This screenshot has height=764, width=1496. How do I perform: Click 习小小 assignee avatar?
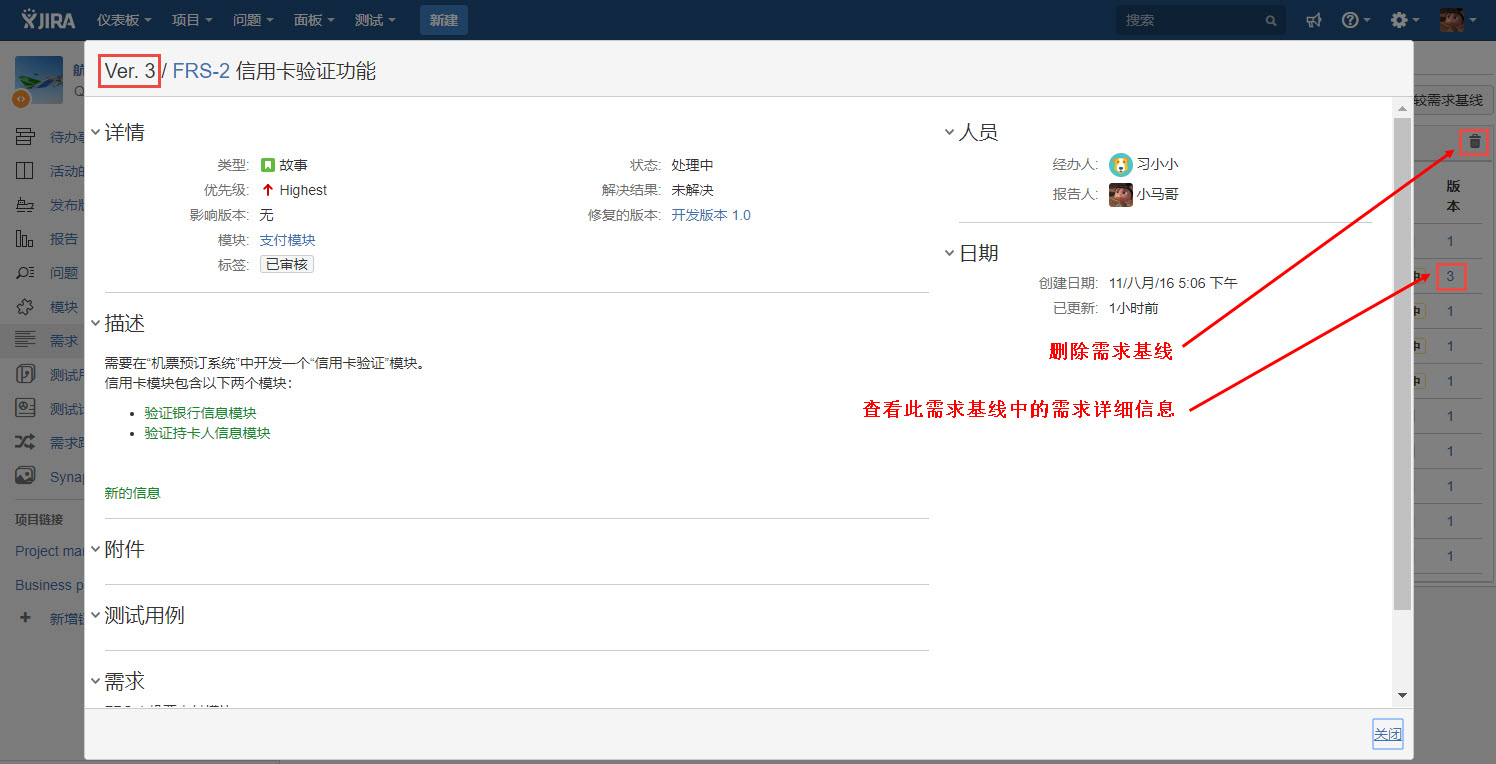coord(1120,165)
